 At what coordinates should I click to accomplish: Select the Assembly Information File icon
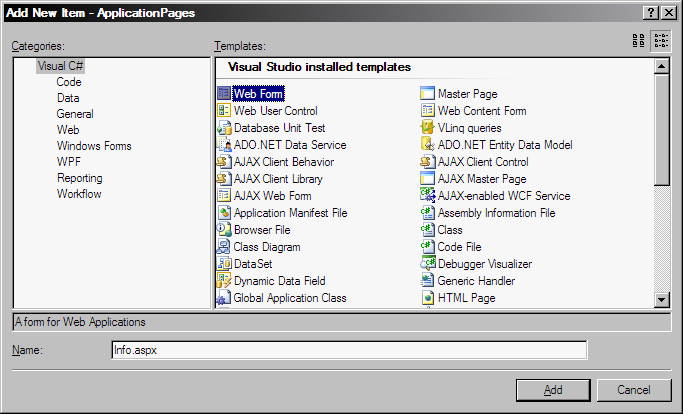click(427, 212)
